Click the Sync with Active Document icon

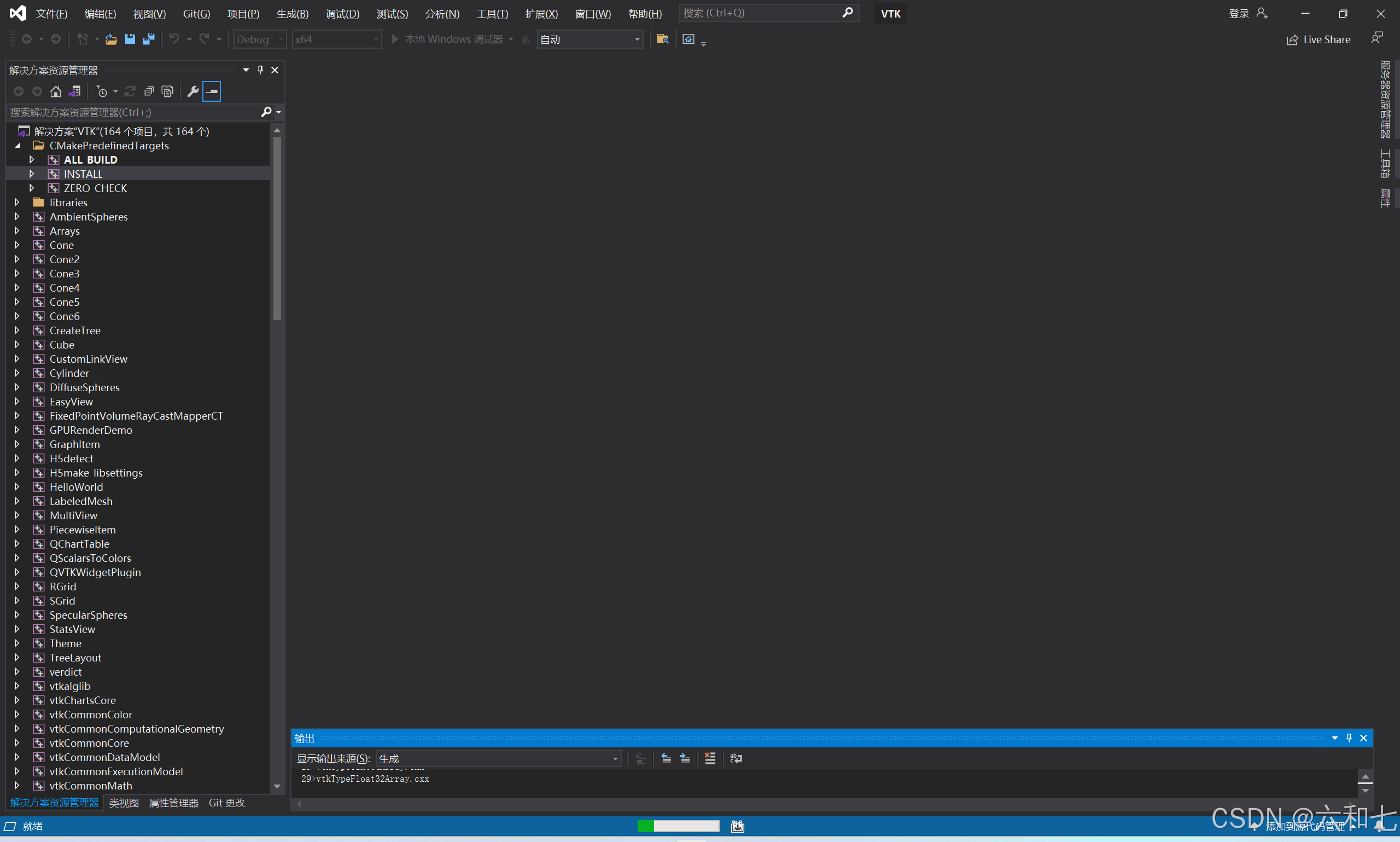tap(130, 91)
